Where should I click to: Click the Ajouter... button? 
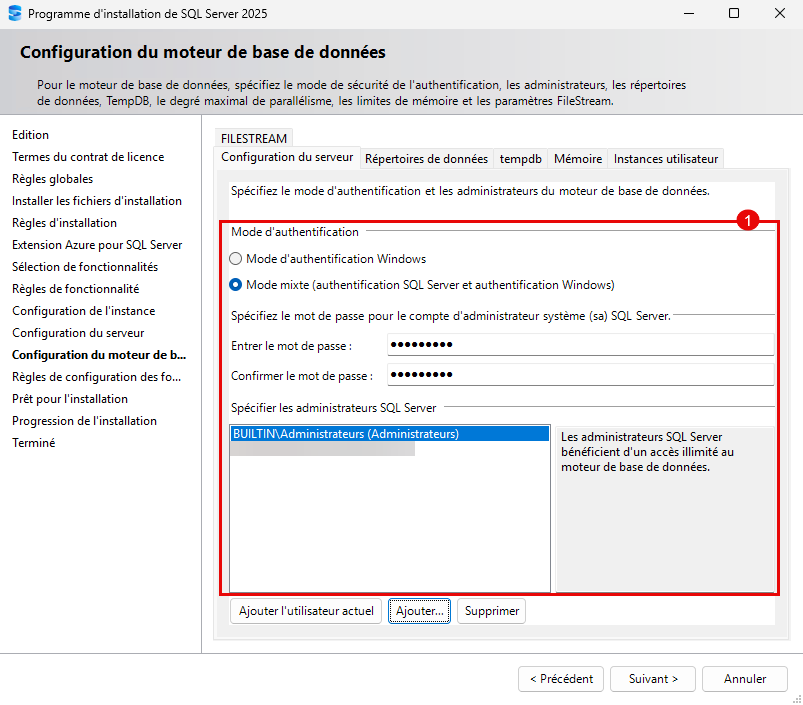pyautogui.click(x=419, y=611)
